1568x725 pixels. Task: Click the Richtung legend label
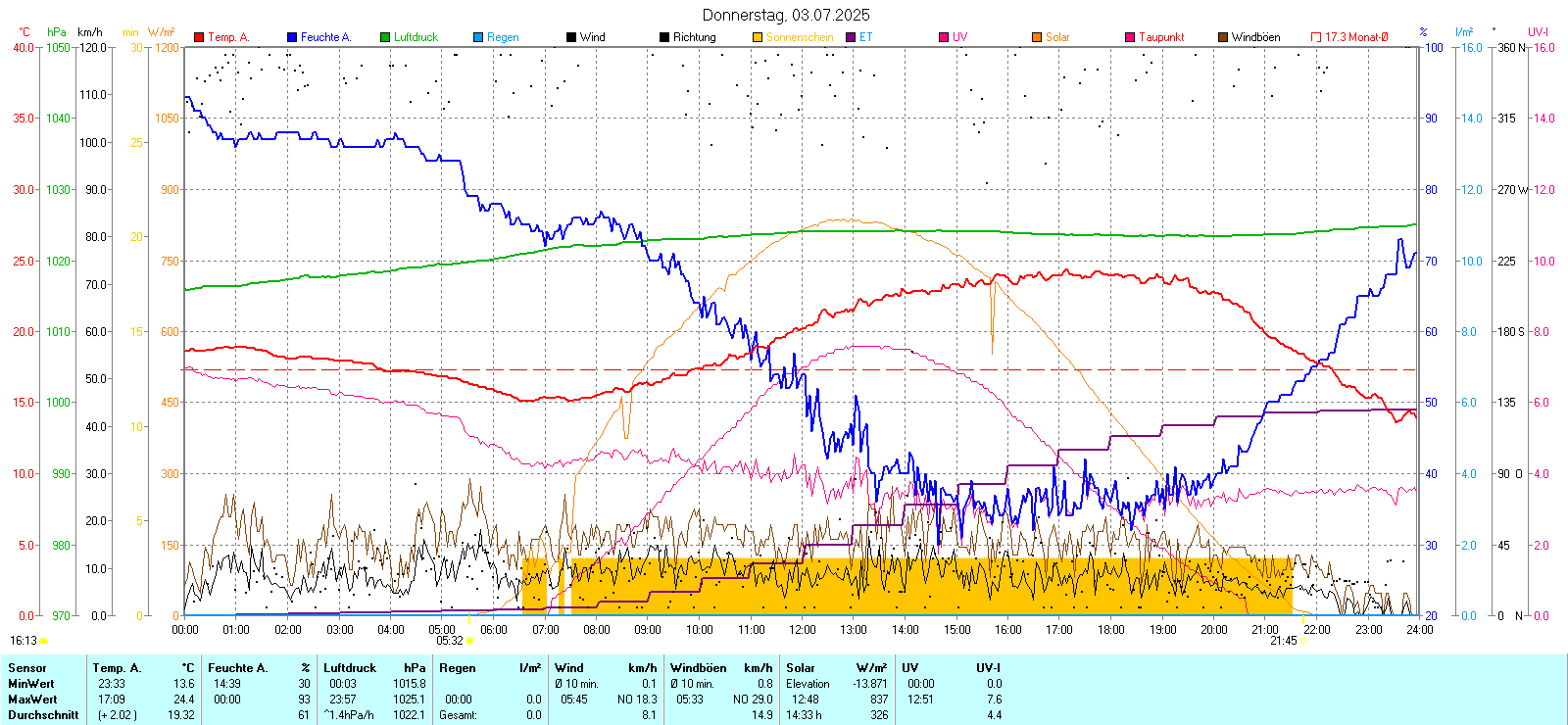(694, 37)
